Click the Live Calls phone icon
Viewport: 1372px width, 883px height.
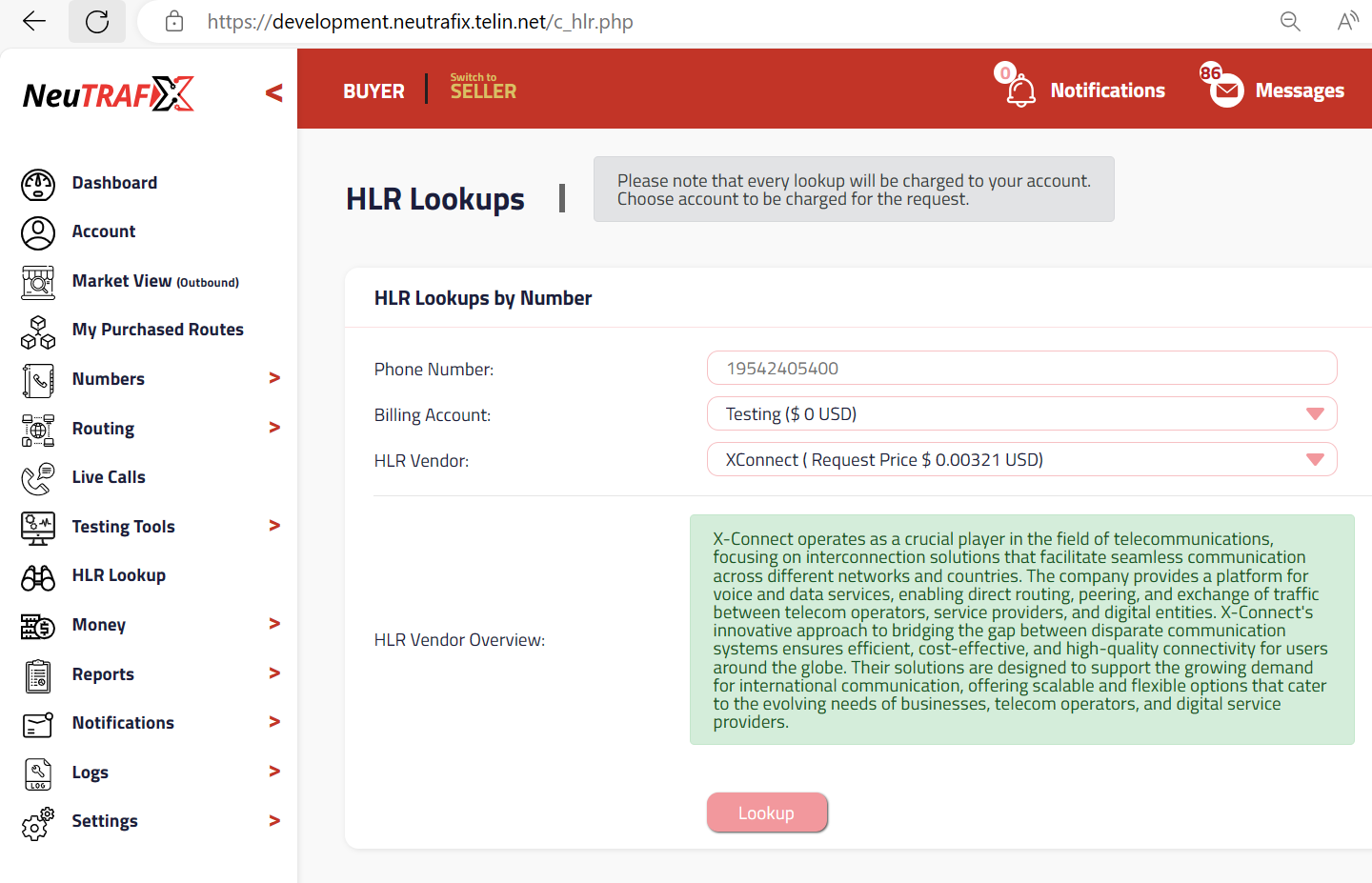pos(38,479)
